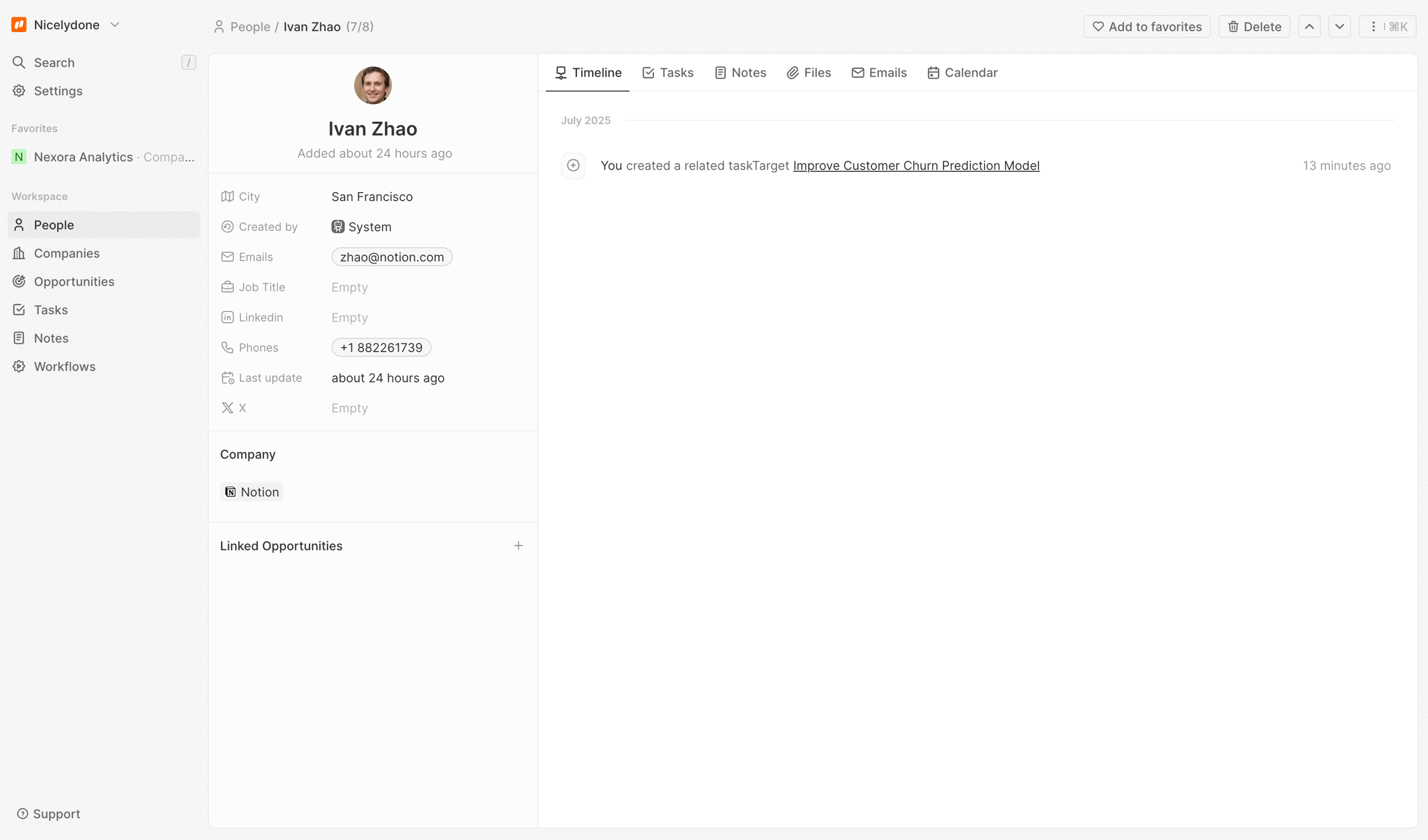1428x840 pixels.
Task: Open Improve Customer Churn Prediction Model link
Action: tap(916, 165)
